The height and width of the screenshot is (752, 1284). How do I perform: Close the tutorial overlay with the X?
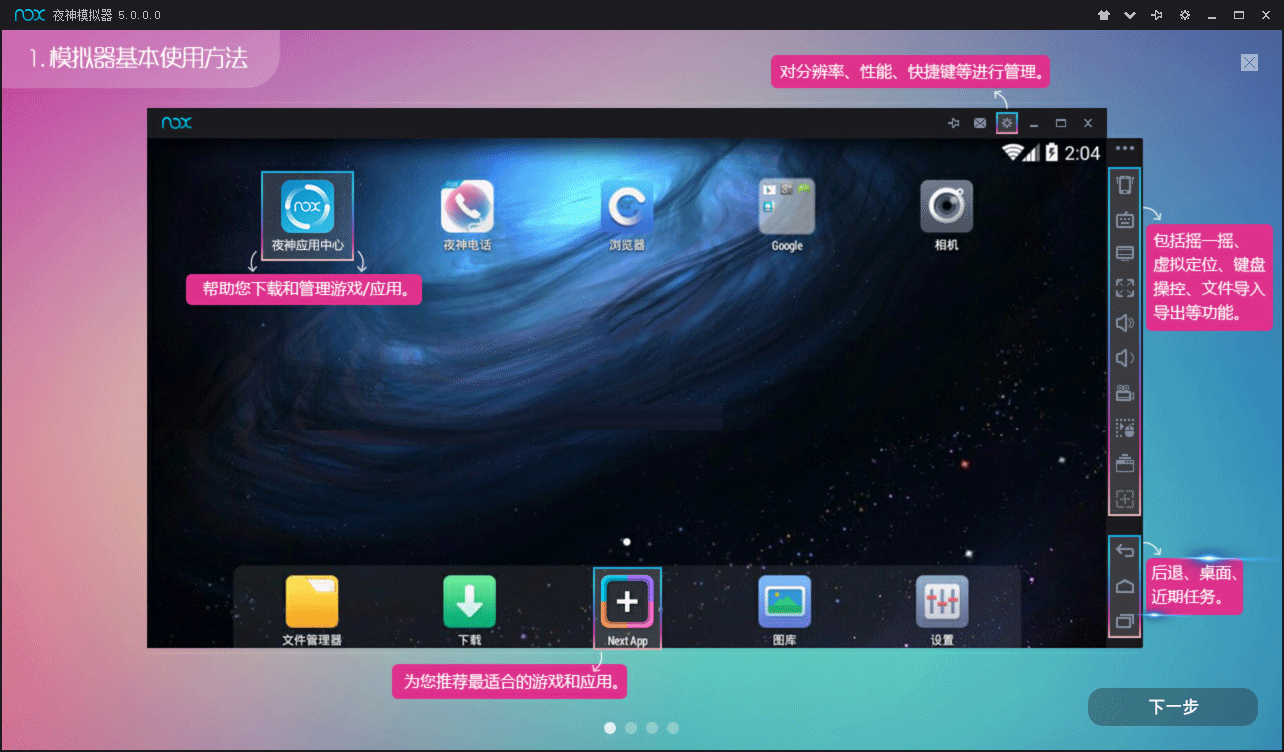coord(1249,62)
